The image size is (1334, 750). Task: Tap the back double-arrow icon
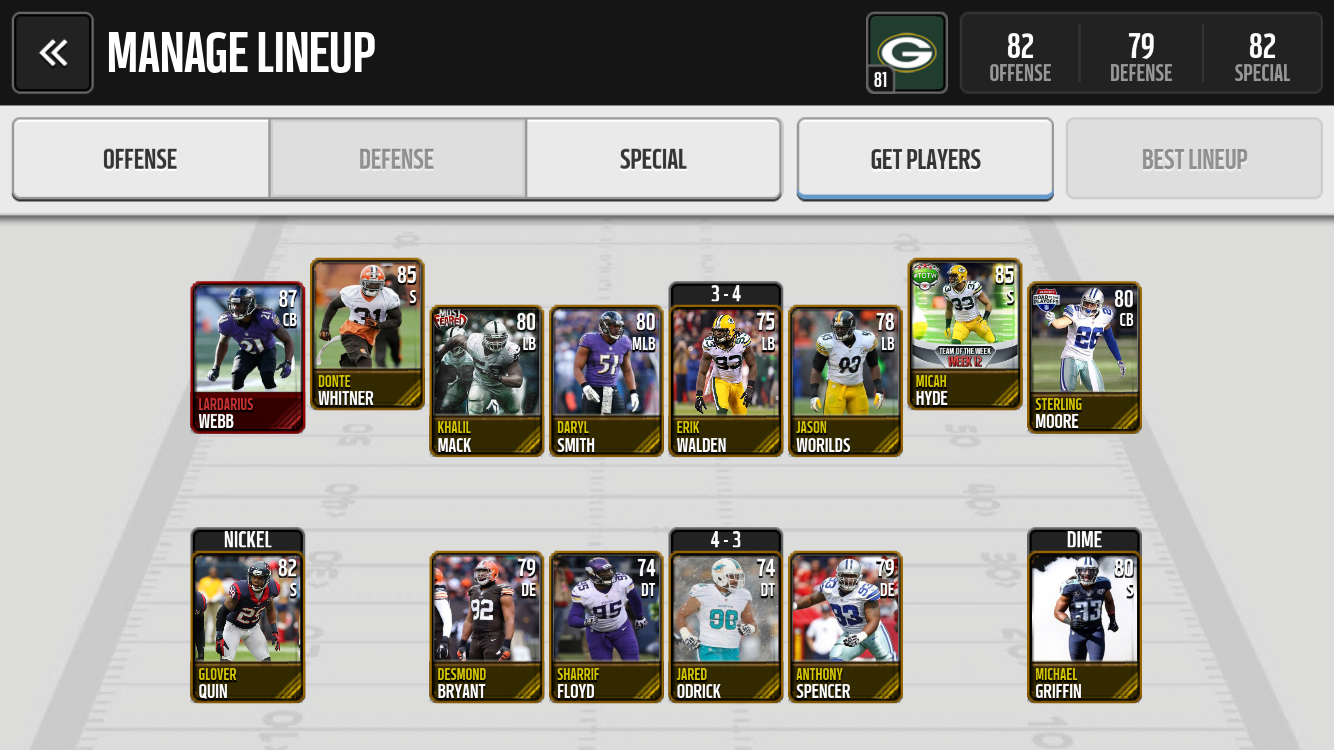click(53, 52)
